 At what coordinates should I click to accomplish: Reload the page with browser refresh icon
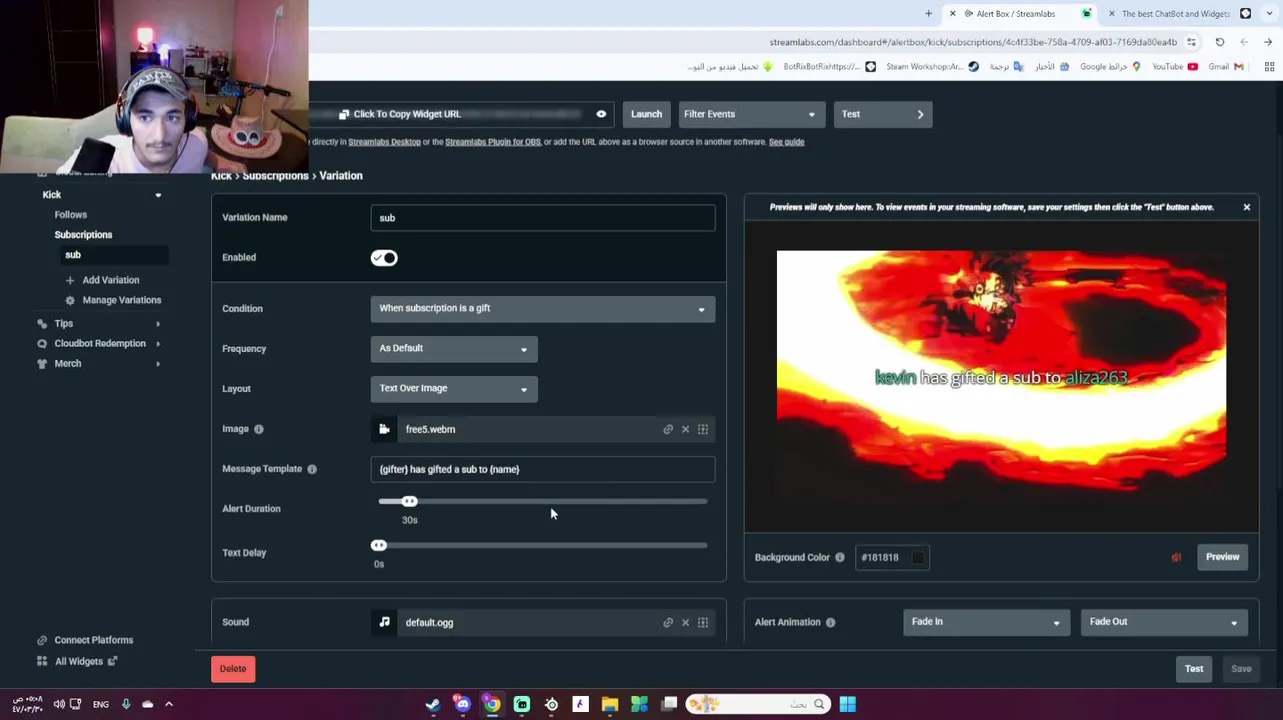coord(1220,42)
